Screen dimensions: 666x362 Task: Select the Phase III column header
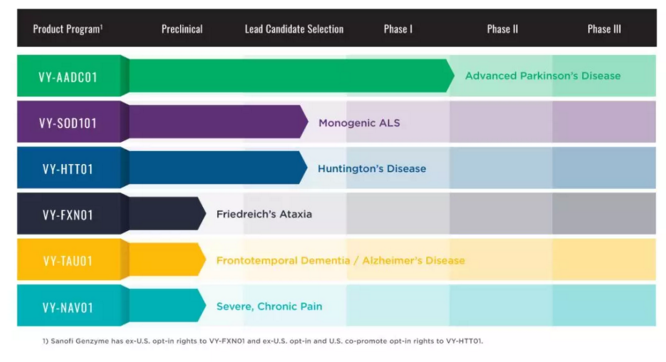(604, 29)
